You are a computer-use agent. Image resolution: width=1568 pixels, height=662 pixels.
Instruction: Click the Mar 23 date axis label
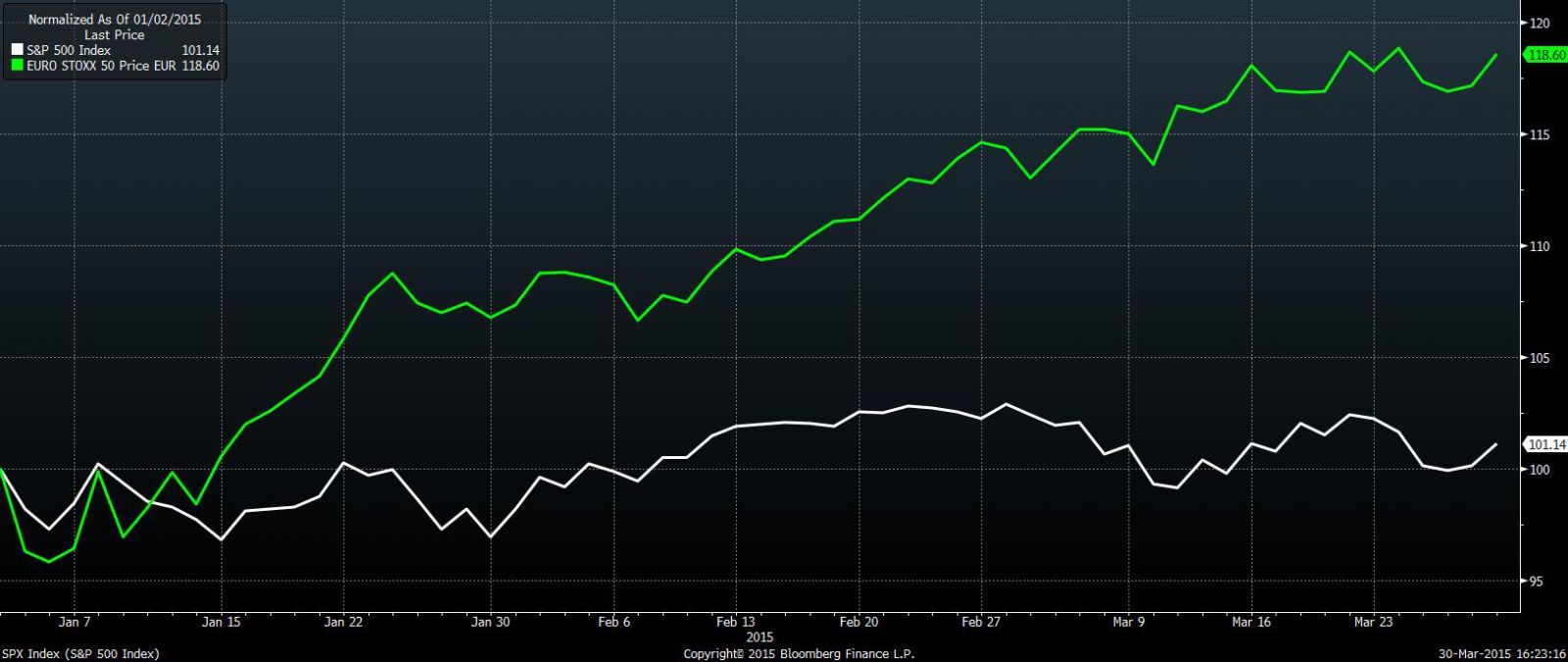tap(1373, 622)
